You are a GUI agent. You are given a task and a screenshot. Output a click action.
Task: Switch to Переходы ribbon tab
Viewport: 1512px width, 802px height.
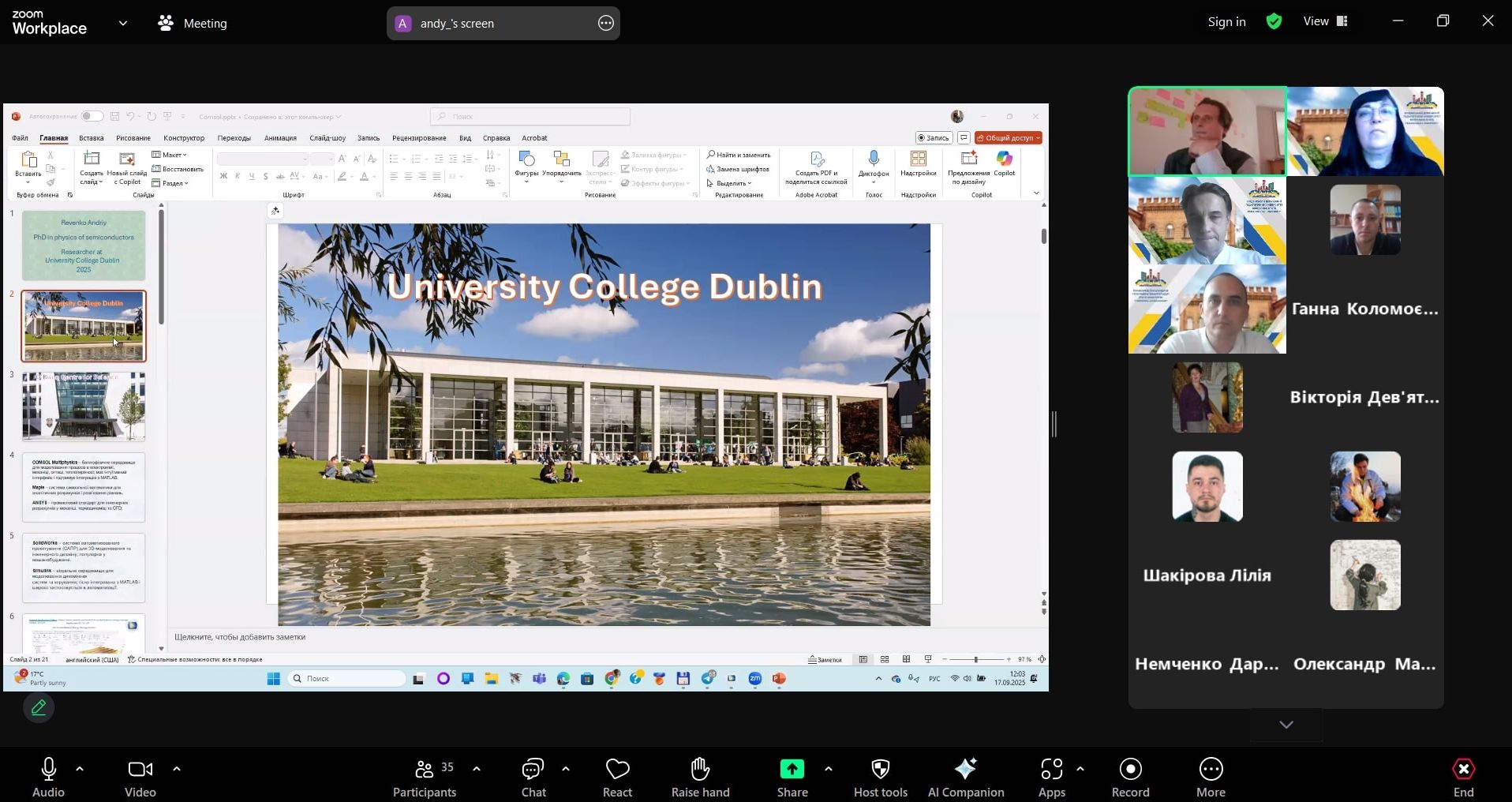pos(234,138)
